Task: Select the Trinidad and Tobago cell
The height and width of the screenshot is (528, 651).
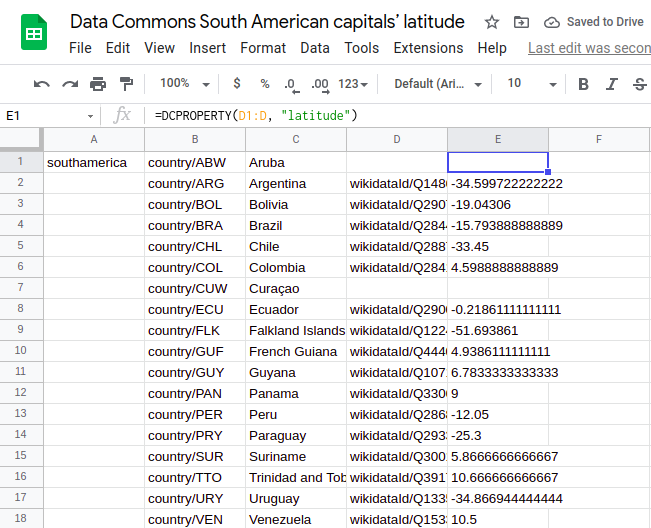Action: point(296,477)
